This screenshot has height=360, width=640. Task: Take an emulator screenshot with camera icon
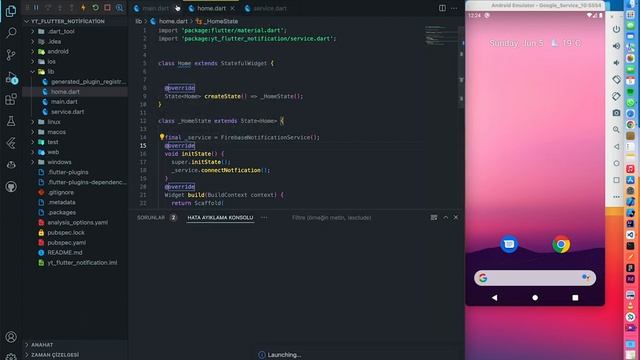click(616, 113)
